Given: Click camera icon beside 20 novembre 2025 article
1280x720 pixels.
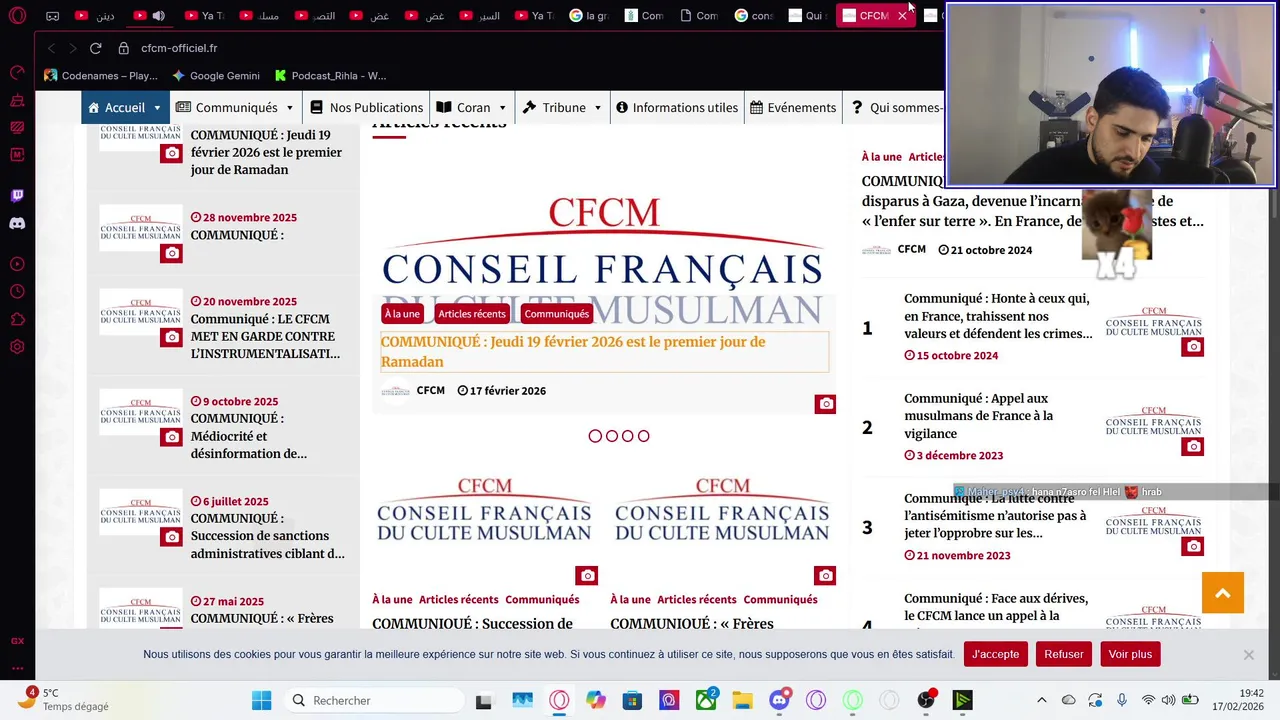Looking at the screenshot, I should click(x=172, y=337).
